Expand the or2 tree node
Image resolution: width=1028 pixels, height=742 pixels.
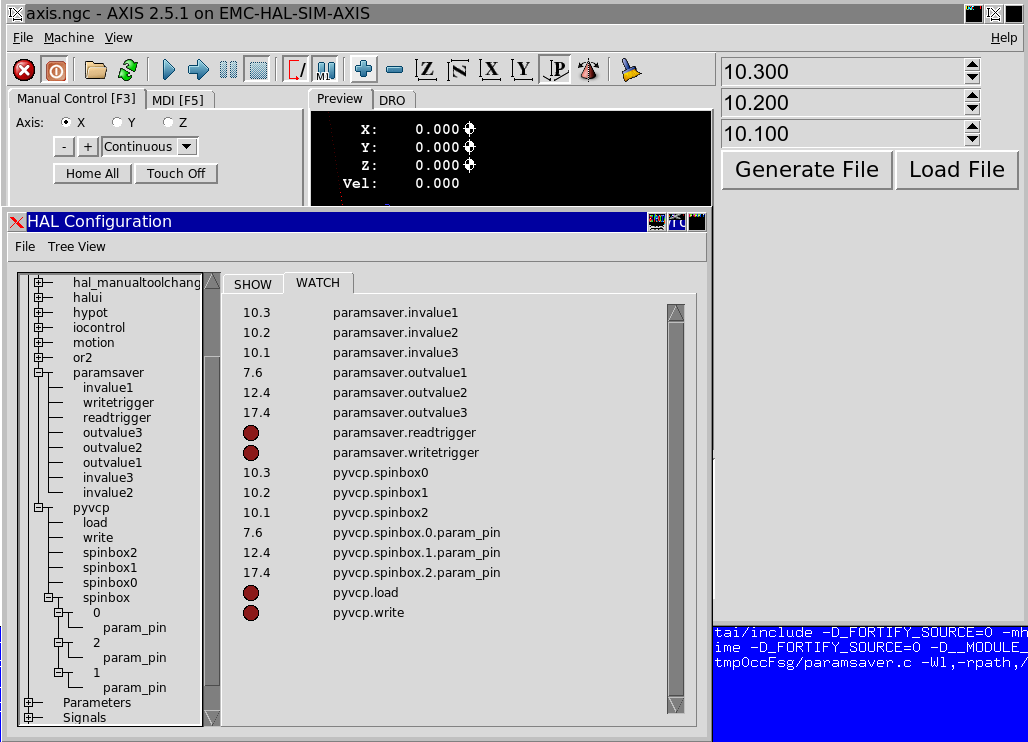click(x=39, y=358)
